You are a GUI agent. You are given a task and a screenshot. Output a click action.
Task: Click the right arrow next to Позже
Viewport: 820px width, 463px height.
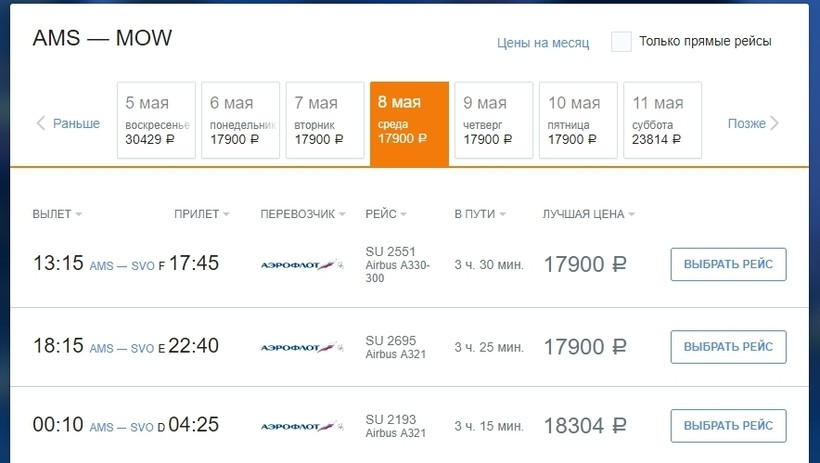click(774, 123)
